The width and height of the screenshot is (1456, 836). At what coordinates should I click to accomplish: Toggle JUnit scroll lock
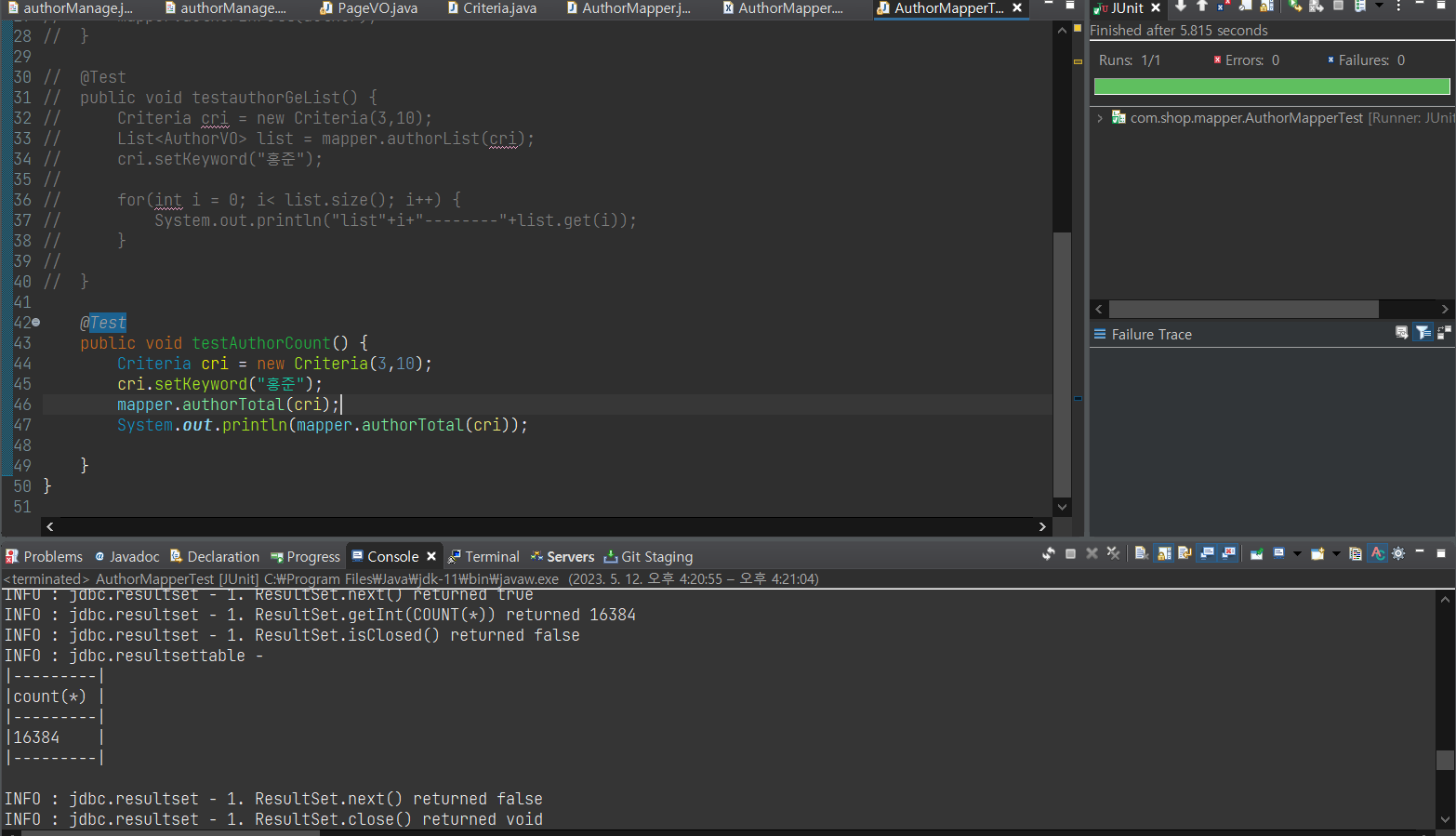coord(1266,6)
